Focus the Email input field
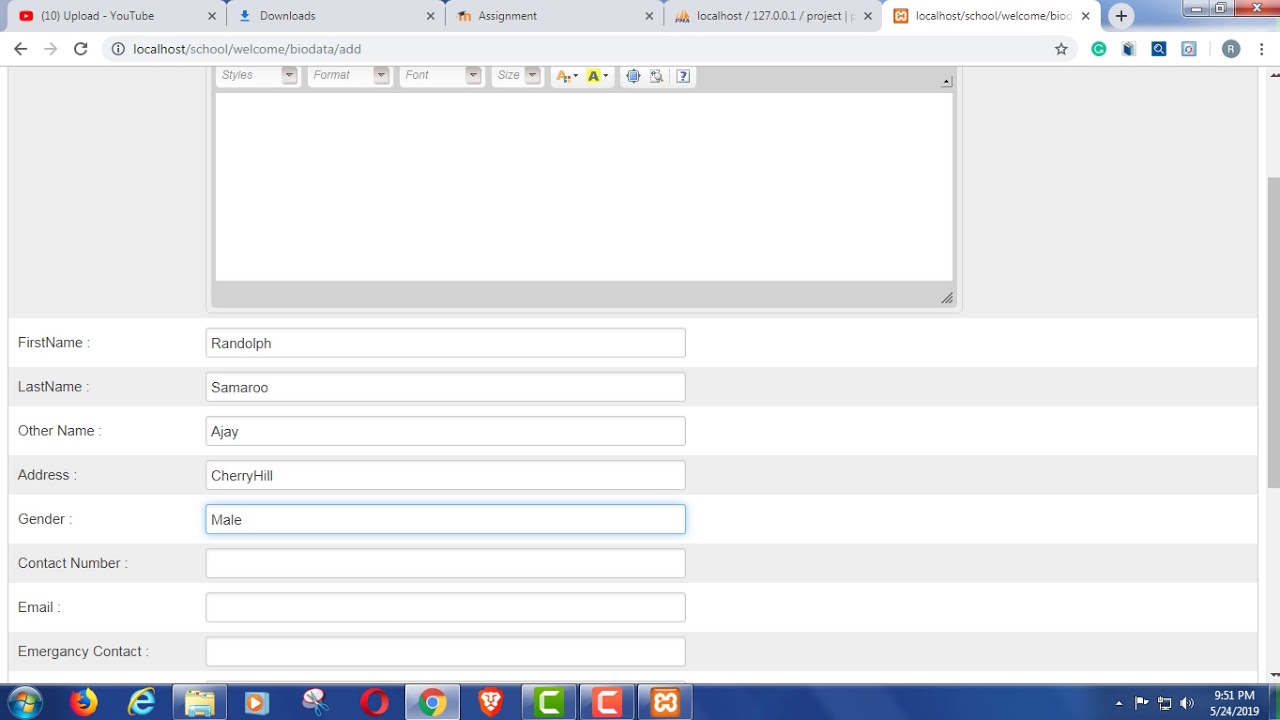This screenshot has width=1280, height=720. (446, 607)
